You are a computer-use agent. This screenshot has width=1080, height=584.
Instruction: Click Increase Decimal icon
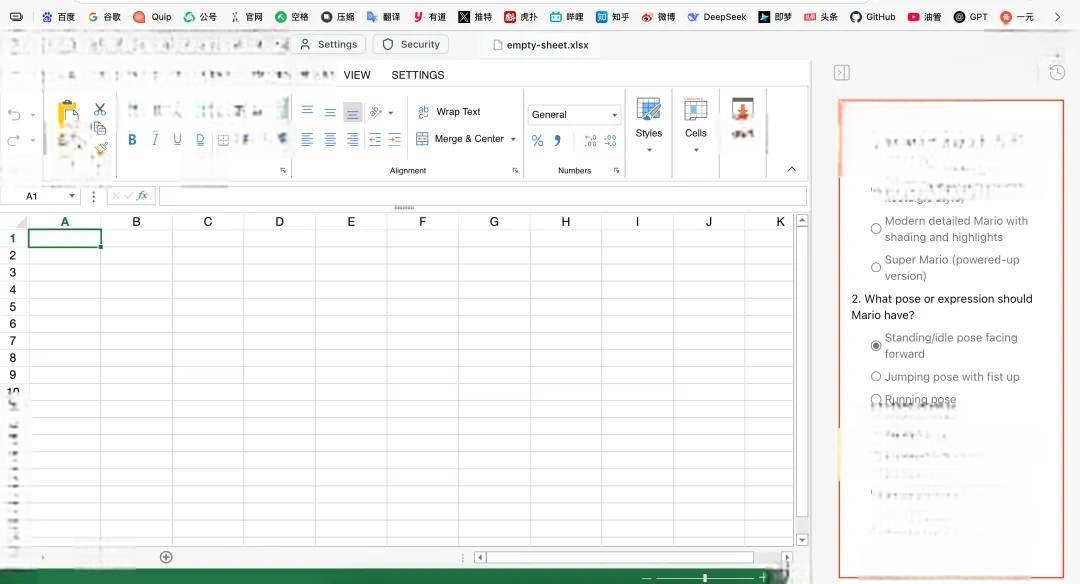click(x=590, y=140)
